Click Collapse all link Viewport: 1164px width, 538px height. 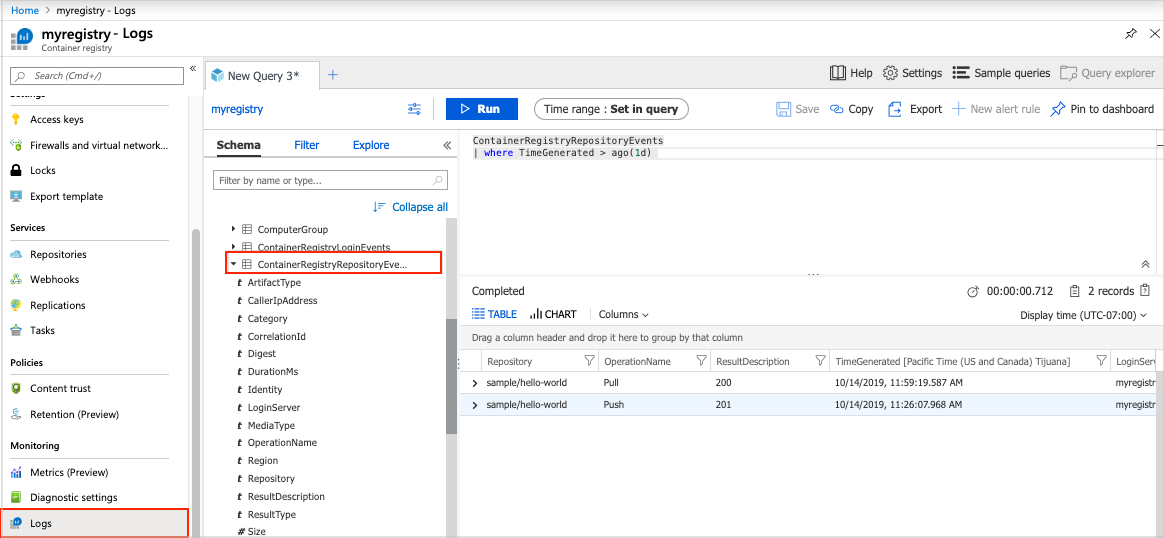[x=410, y=207]
